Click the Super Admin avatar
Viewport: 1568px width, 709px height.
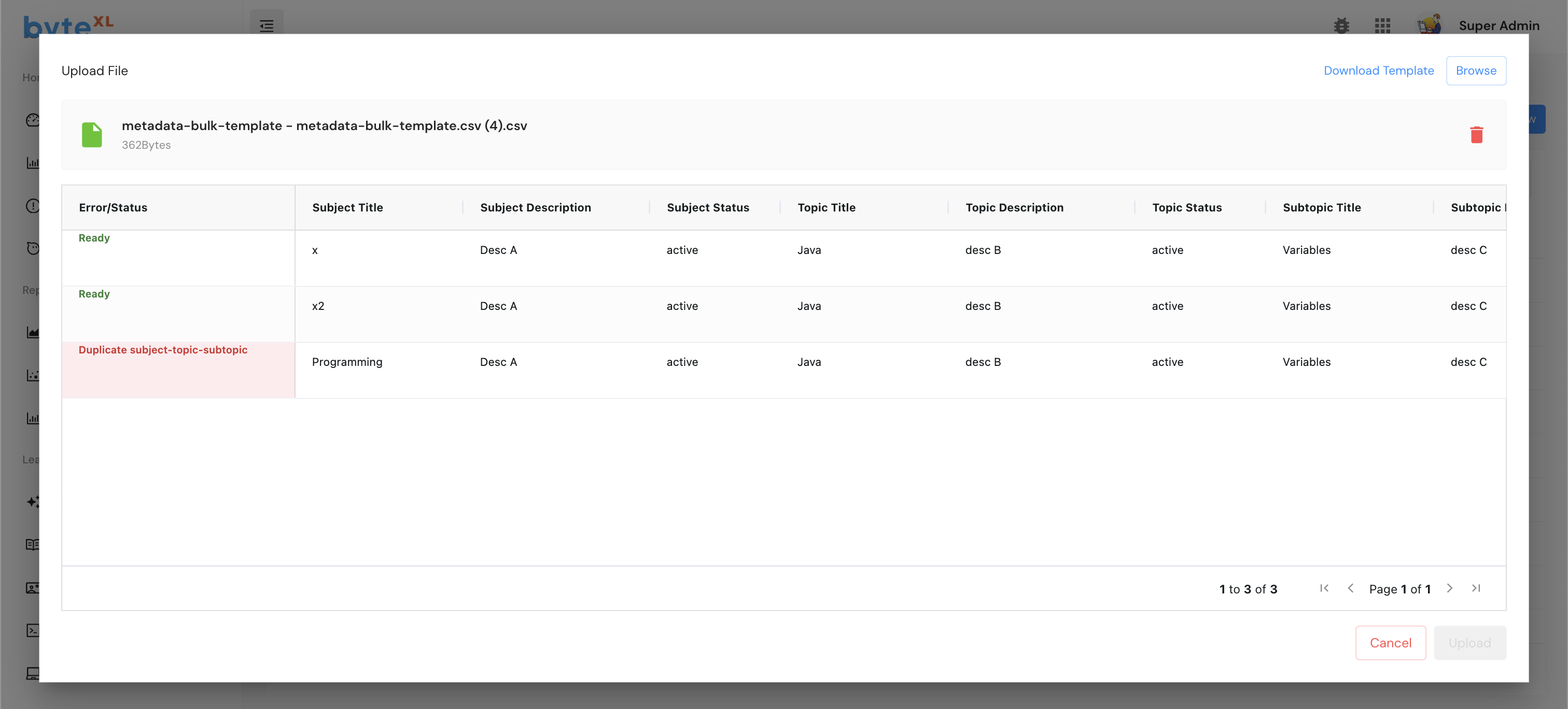[x=1429, y=24]
